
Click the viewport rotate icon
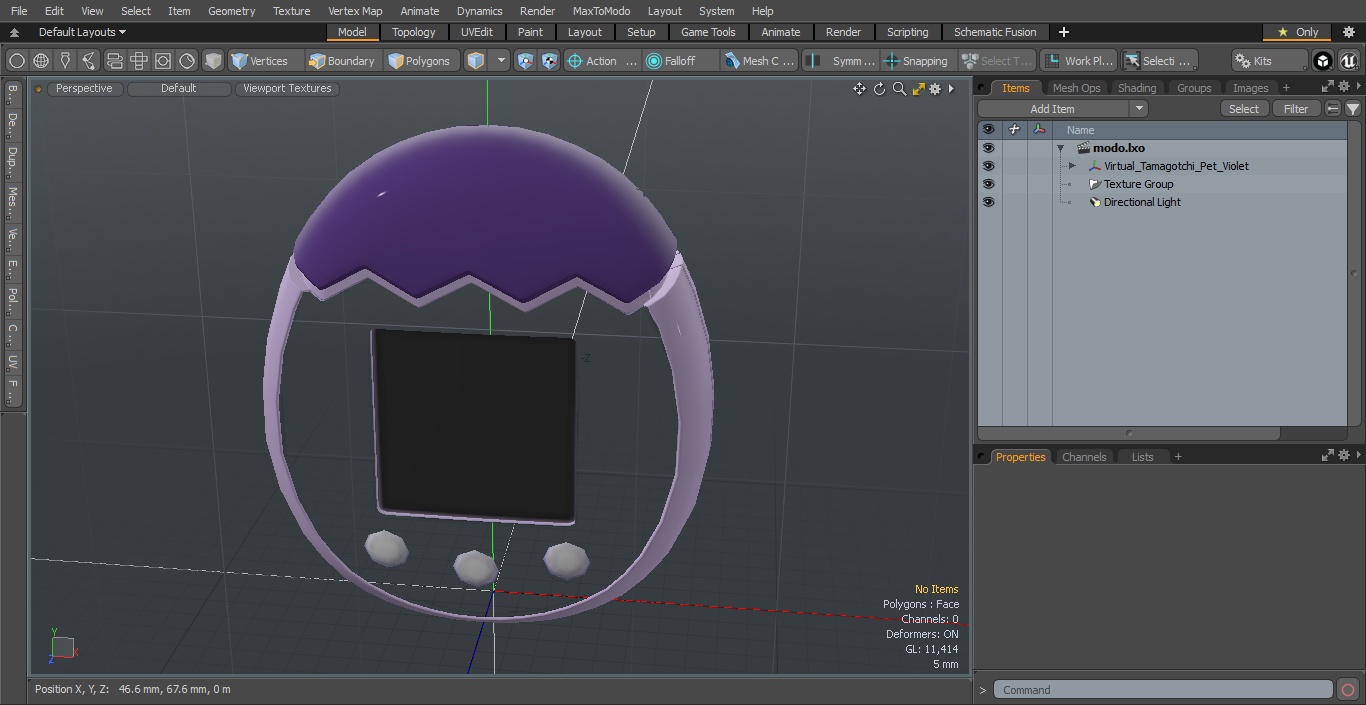[879, 89]
